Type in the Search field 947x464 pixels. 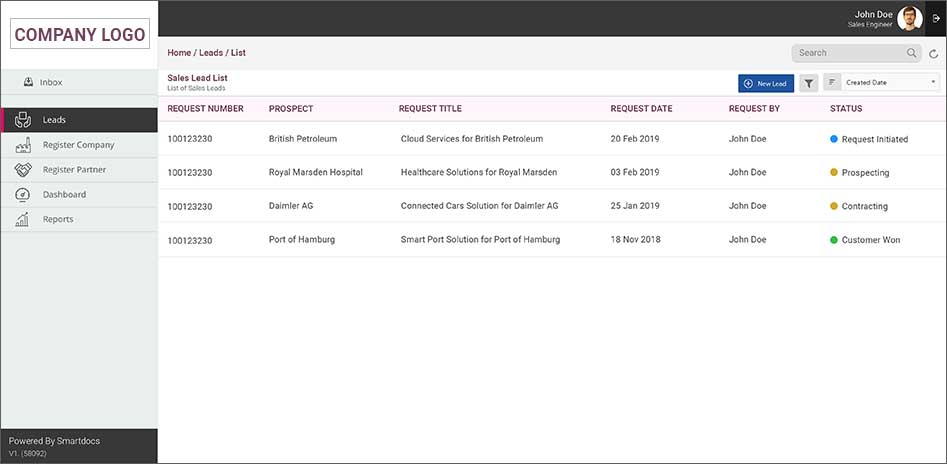click(850, 53)
